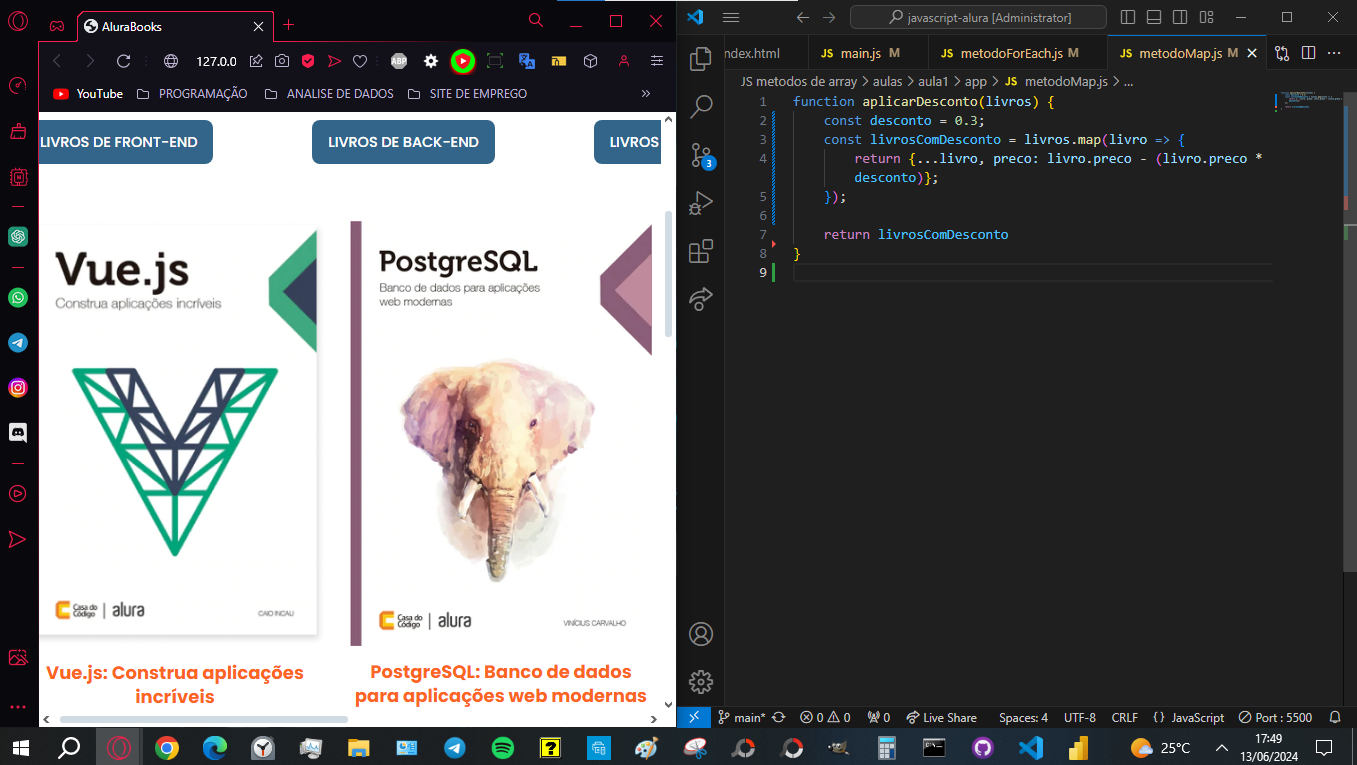Open the Extensions view in VS Code
The width and height of the screenshot is (1357, 765).
(x=701, y=250)
